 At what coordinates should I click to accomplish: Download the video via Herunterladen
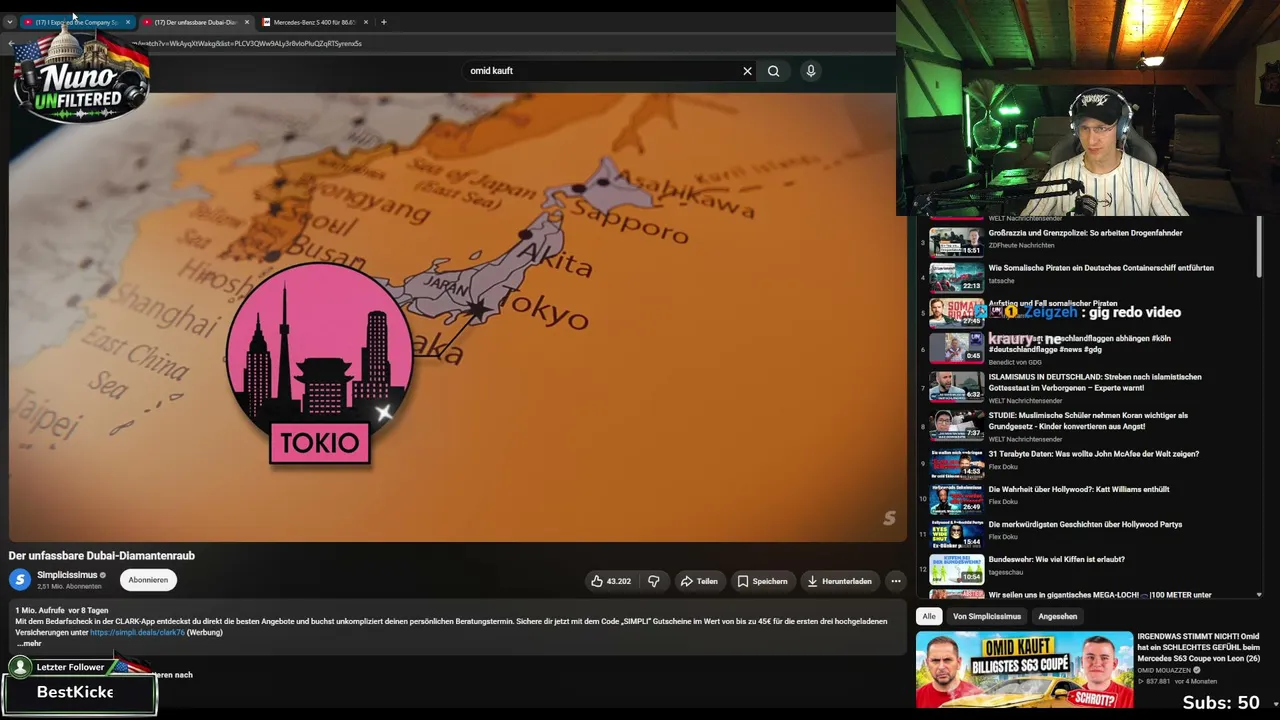point(839,581)
